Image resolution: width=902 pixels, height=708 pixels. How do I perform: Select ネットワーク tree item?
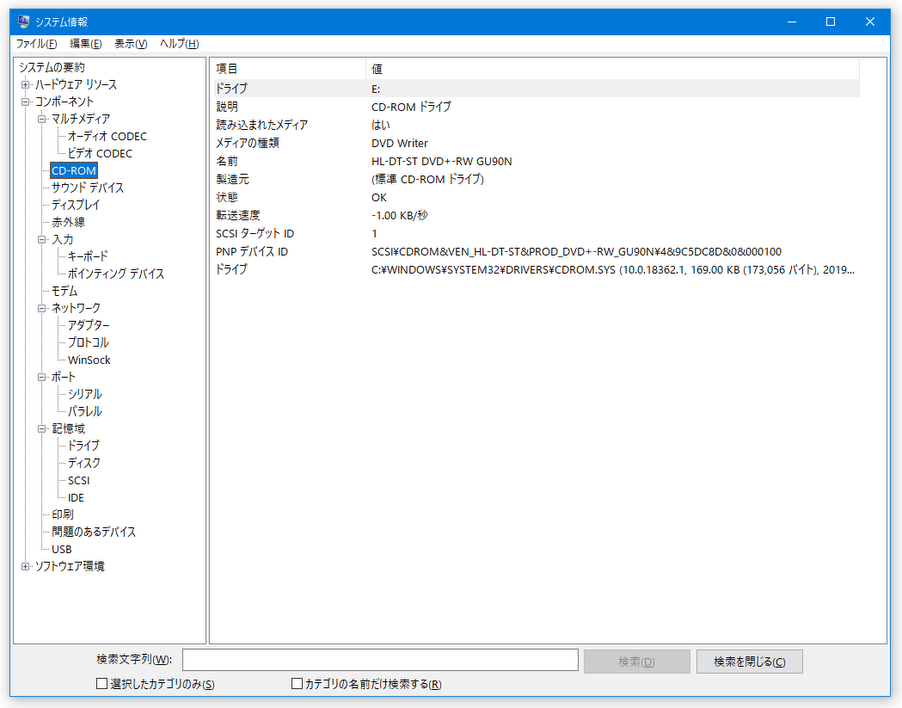click(x=75, y=308)
